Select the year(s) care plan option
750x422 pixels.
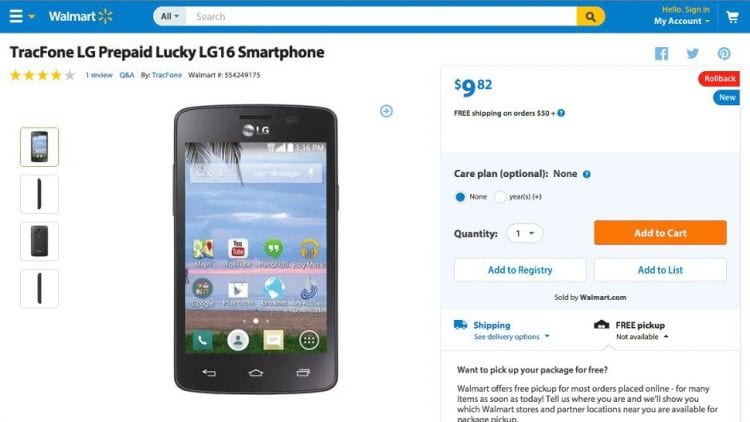500,197
